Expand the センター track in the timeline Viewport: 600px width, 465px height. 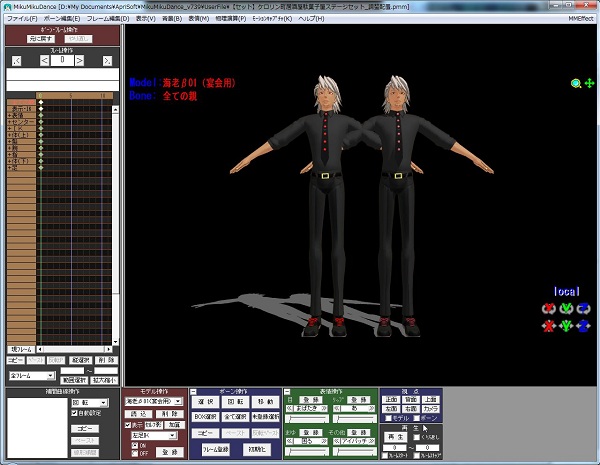point(10,122)
